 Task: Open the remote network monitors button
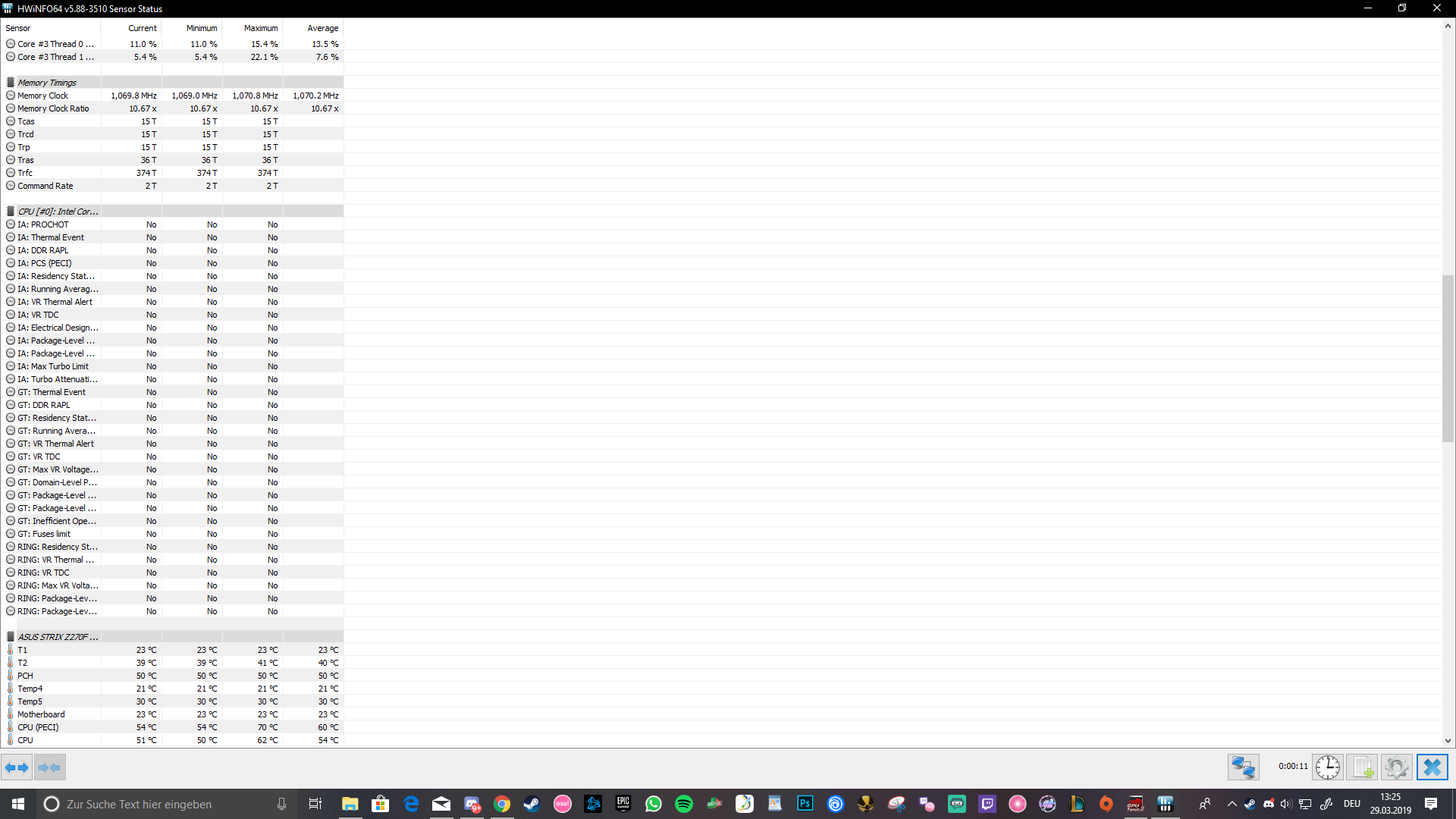1243,767
